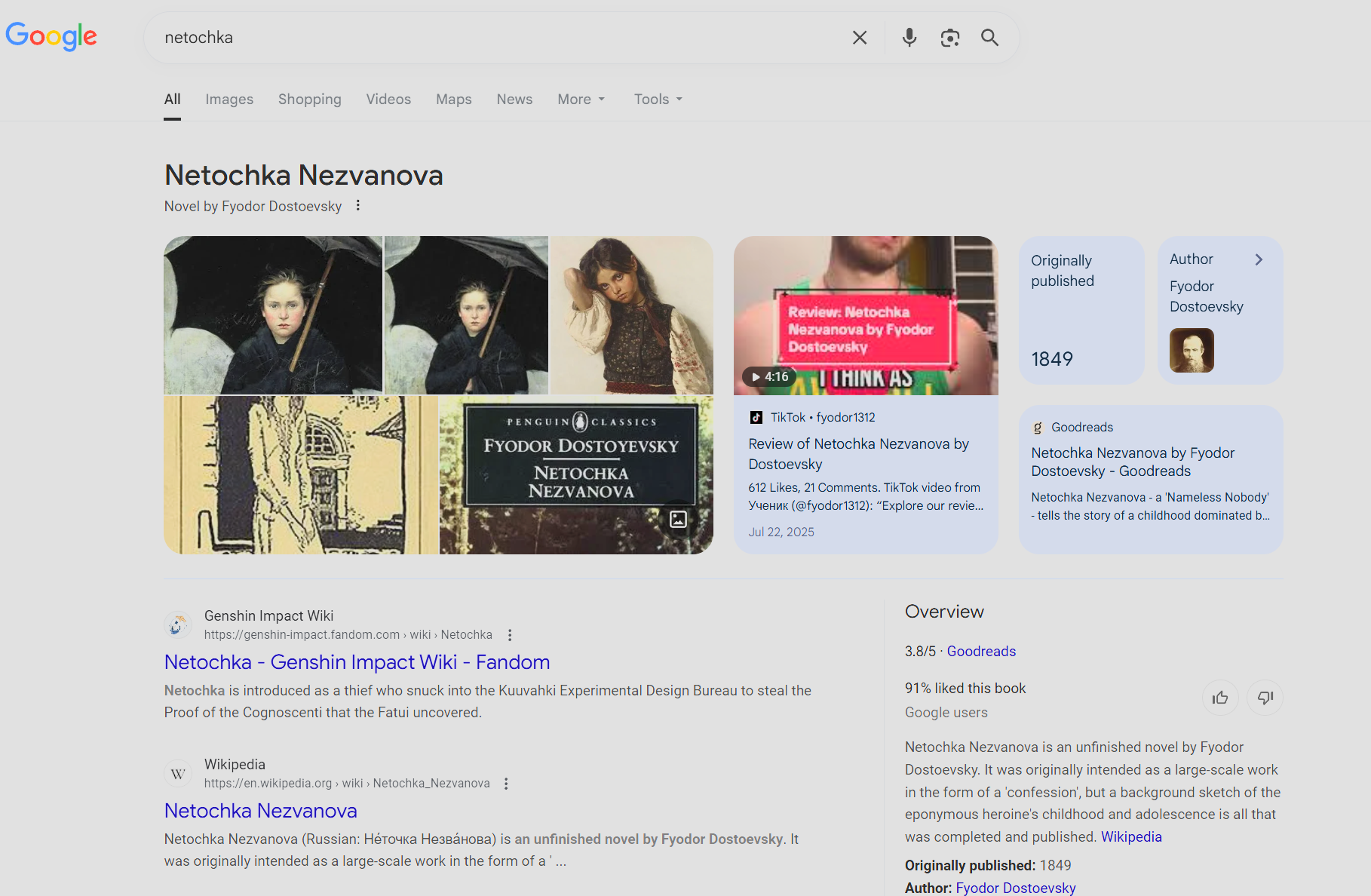Expand the More dropdown menu

coord(581,100)
